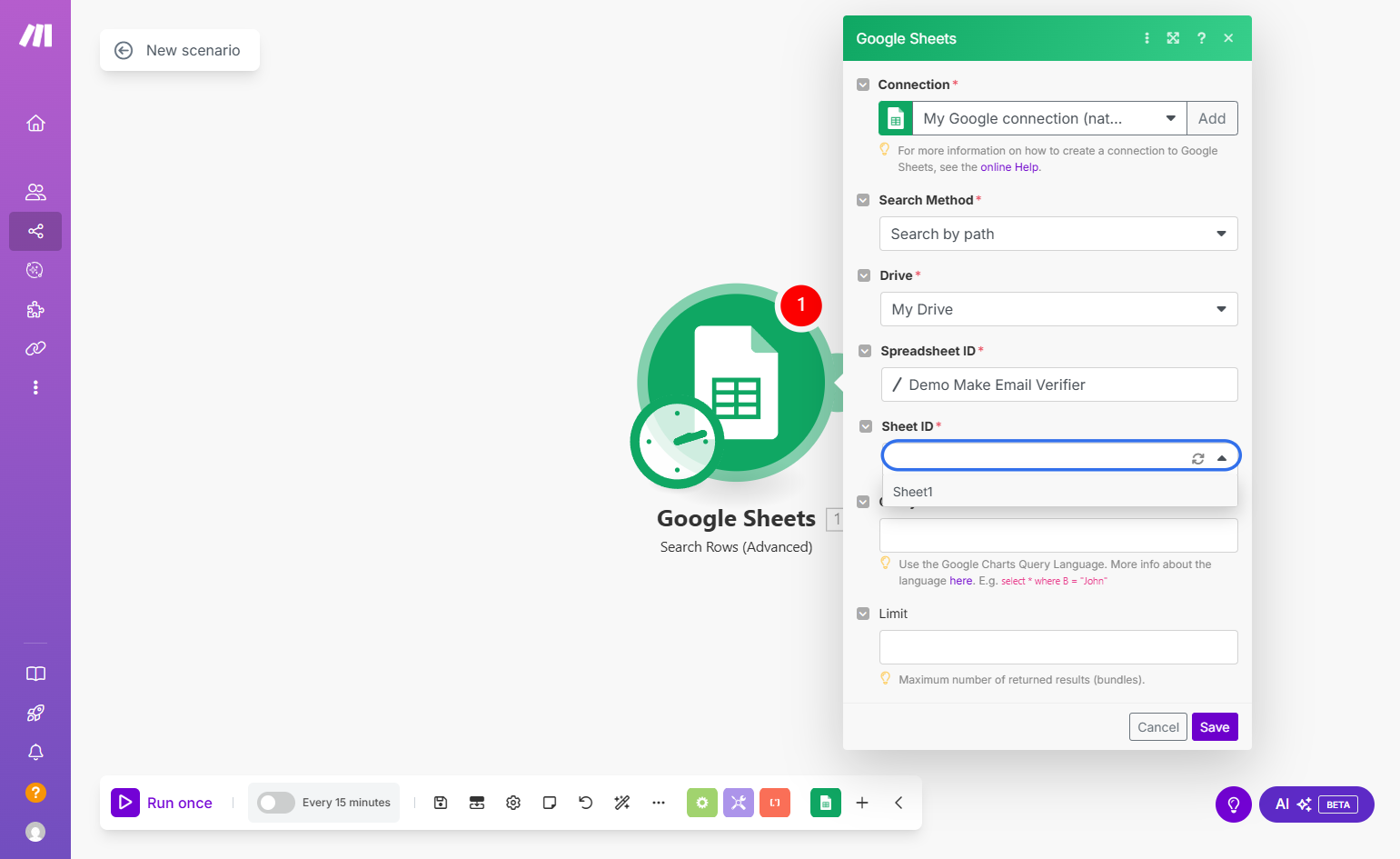Toggle the Every 15 minutes scheduling switch
The height and width of the screenshot is (859, 1400).
click(276, 803)
